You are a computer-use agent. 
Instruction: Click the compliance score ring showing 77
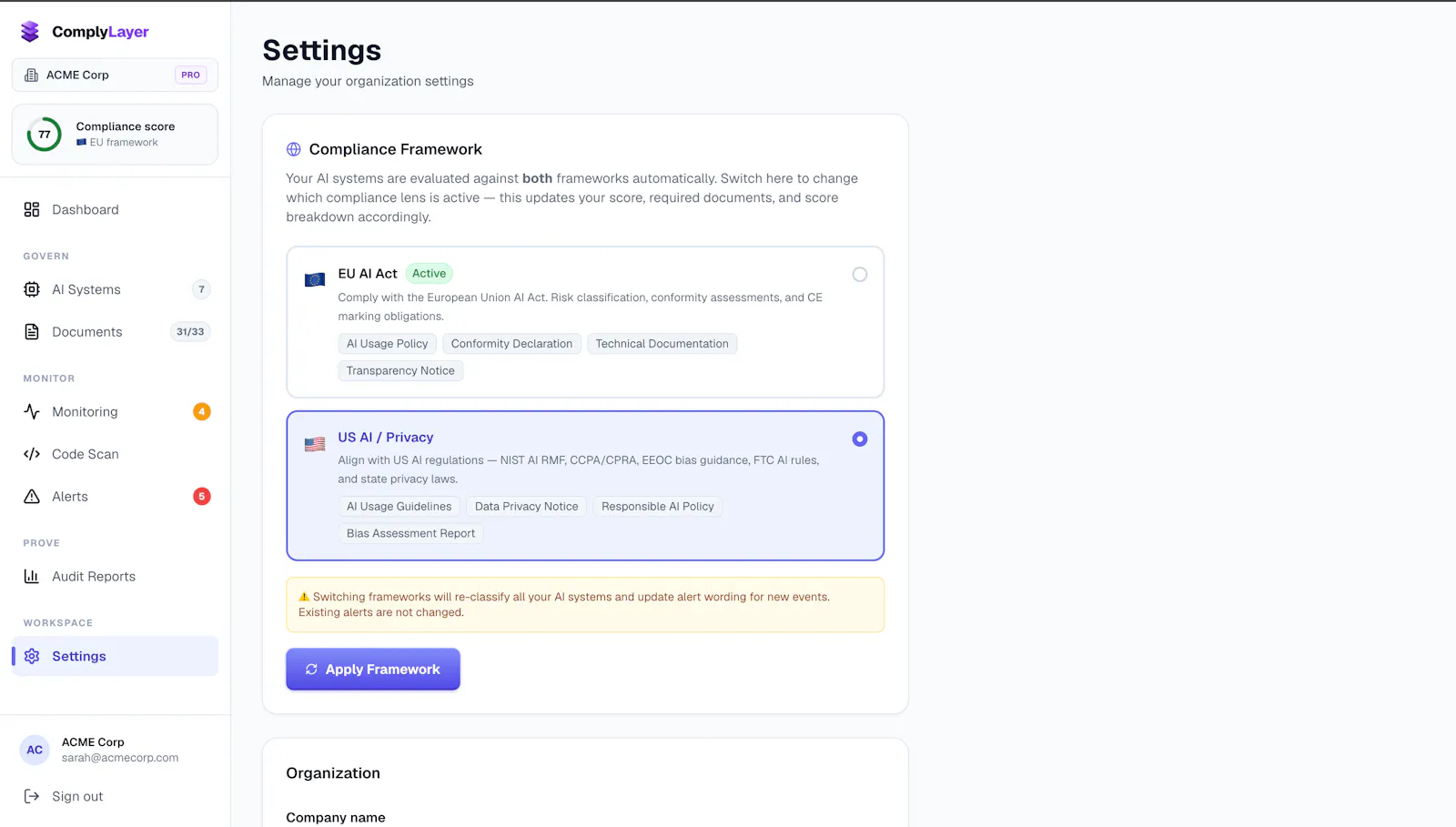click(44, 135)
